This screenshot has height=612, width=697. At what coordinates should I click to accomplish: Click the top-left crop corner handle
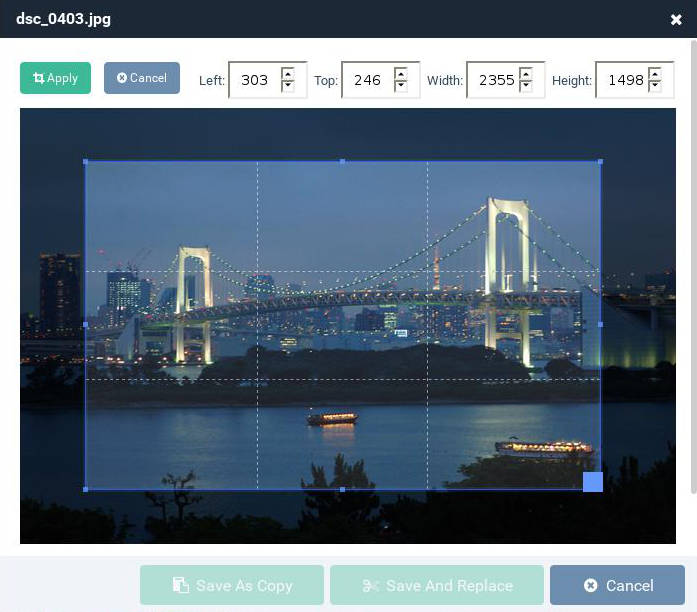click(85, 162)
